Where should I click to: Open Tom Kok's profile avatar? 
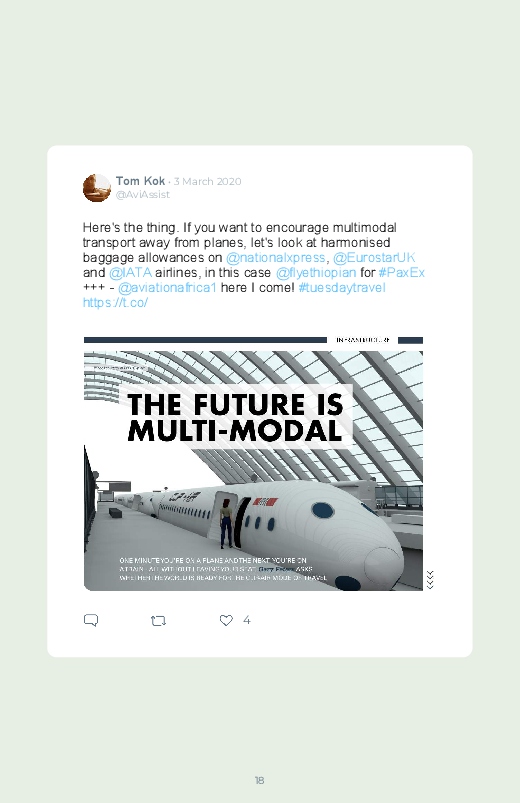click(x=97, y=187)
